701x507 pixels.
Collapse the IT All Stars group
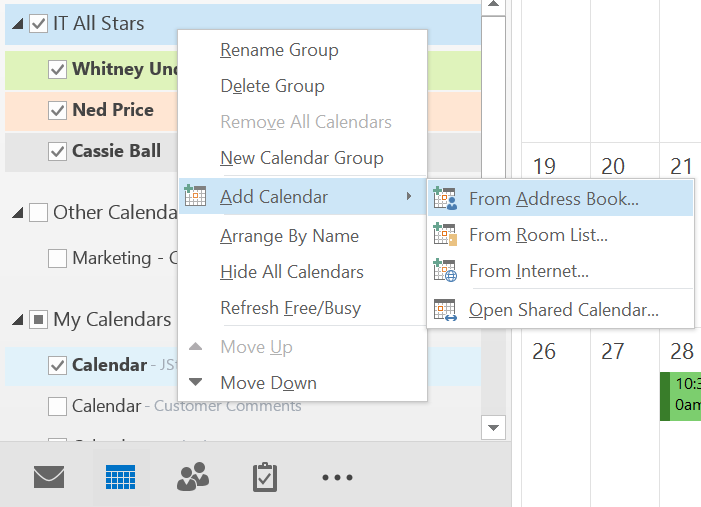pyautogui.click(x=18, y=24)
